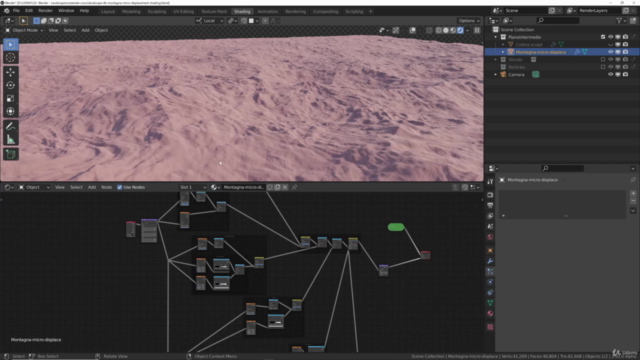Switch to wireframe viewport shading
The image size is (640, 360).
(438, 30)
